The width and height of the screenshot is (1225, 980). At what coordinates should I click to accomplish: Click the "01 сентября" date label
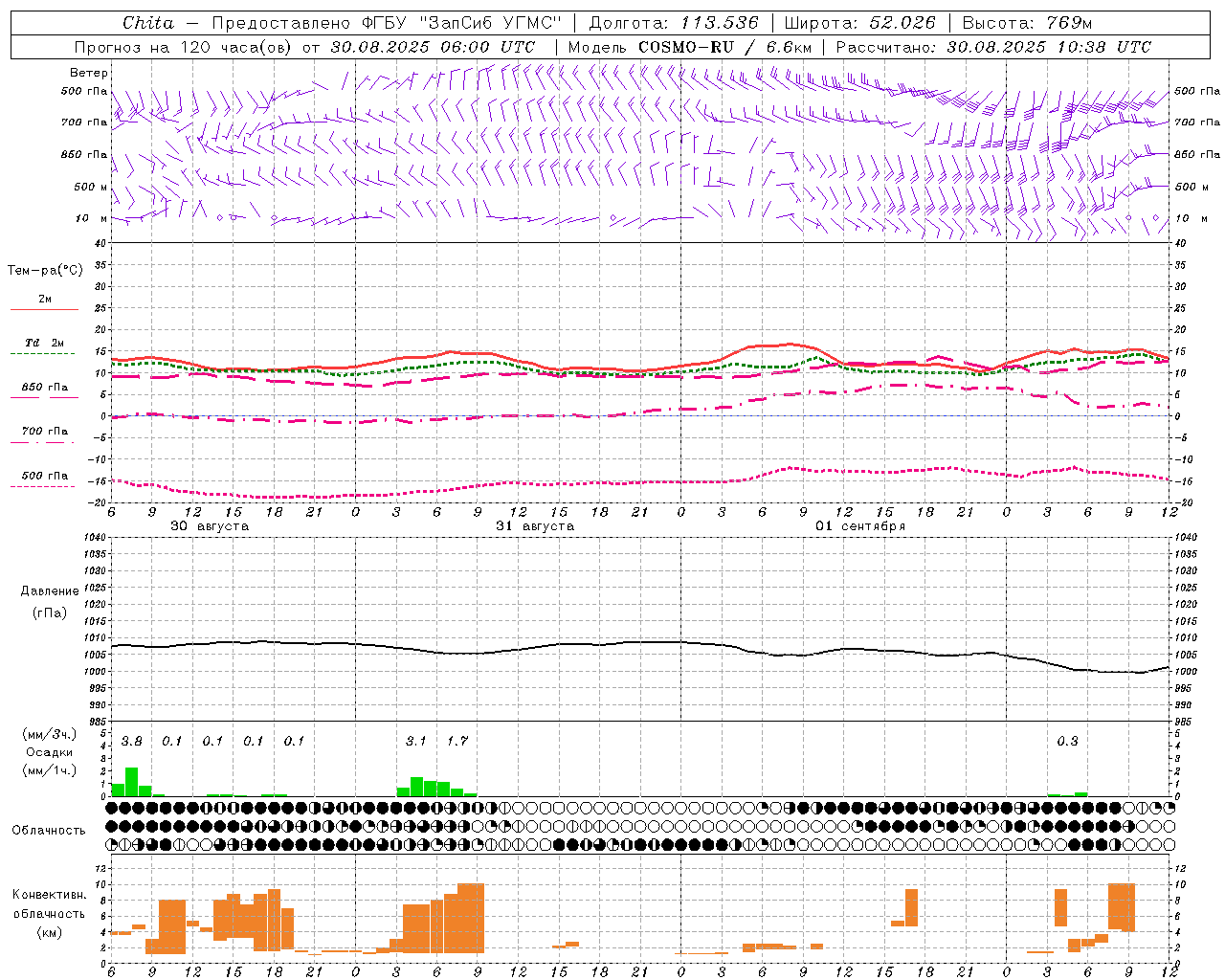click(860, 526)
